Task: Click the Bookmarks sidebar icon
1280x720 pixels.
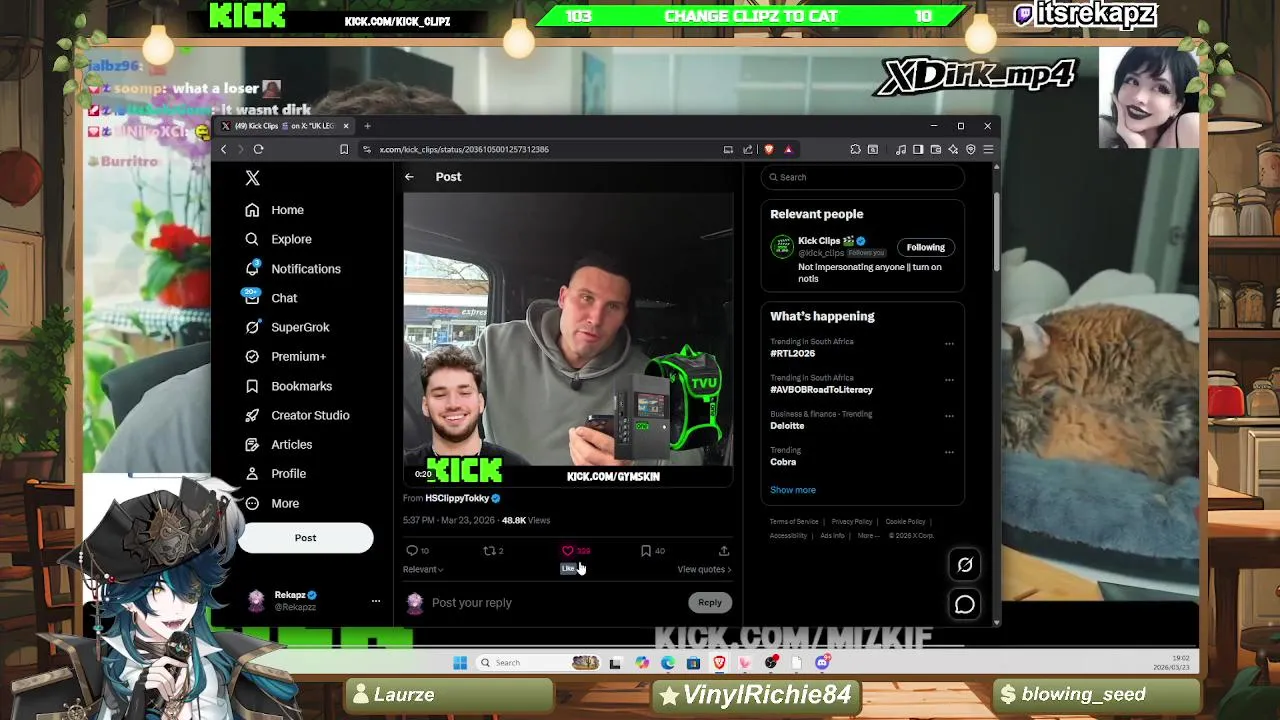Action: click(x=252, y=386)
